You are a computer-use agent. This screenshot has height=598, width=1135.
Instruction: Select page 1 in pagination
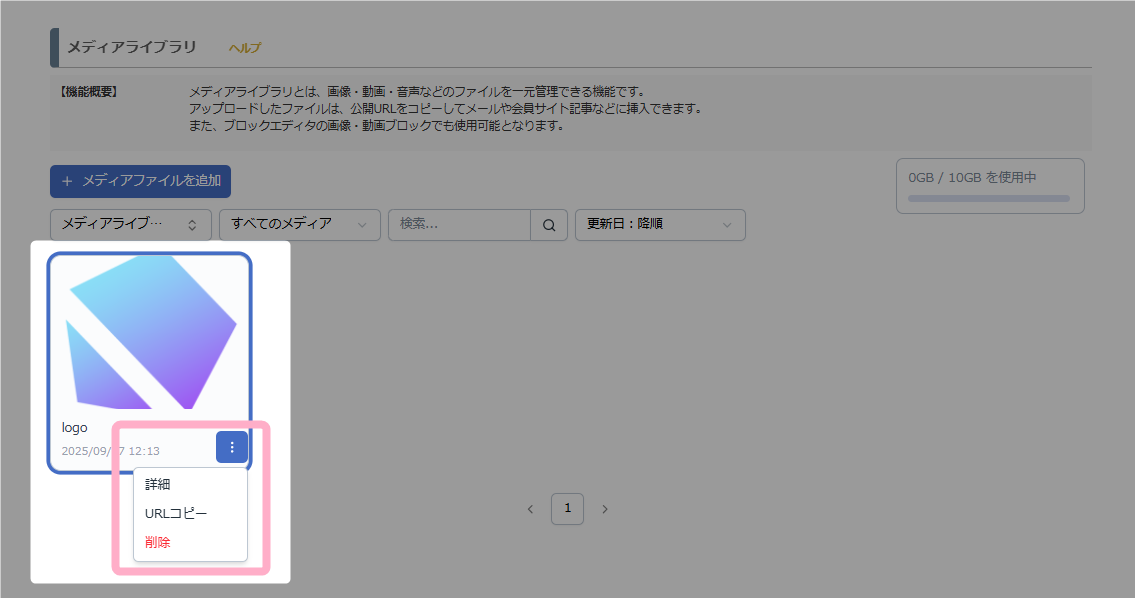click(567, 509)
